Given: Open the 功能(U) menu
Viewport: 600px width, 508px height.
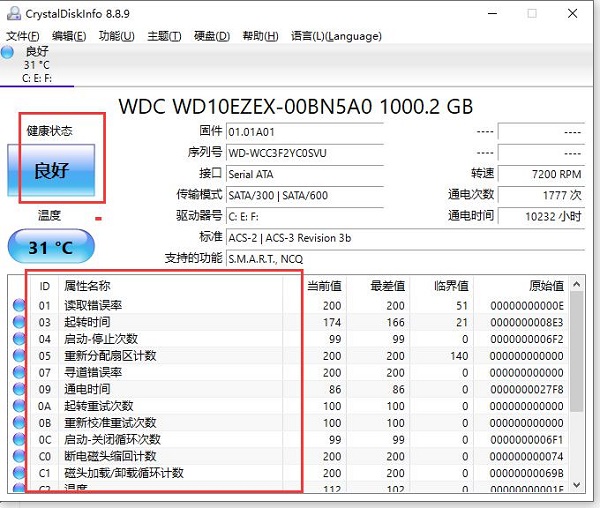Looking at the screenshot, I should pos(116,36).
